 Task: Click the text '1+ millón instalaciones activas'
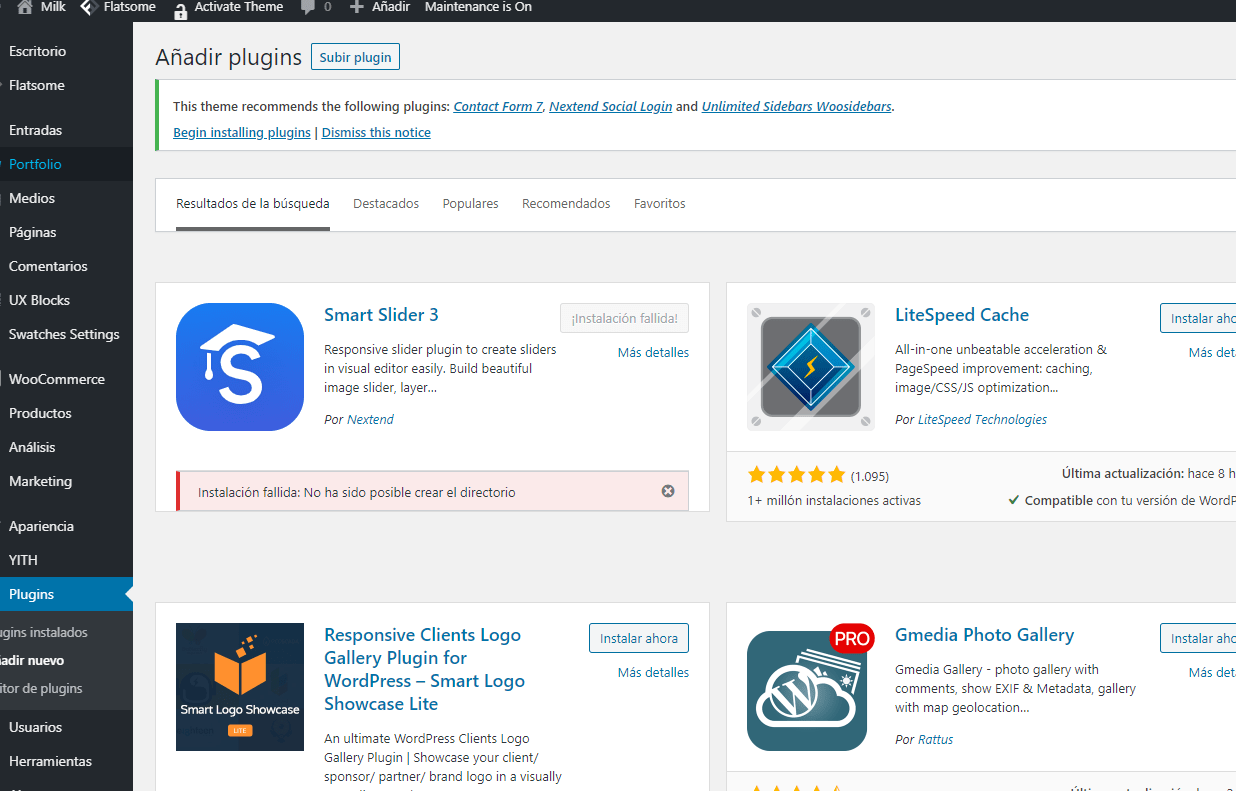point(834,500)
